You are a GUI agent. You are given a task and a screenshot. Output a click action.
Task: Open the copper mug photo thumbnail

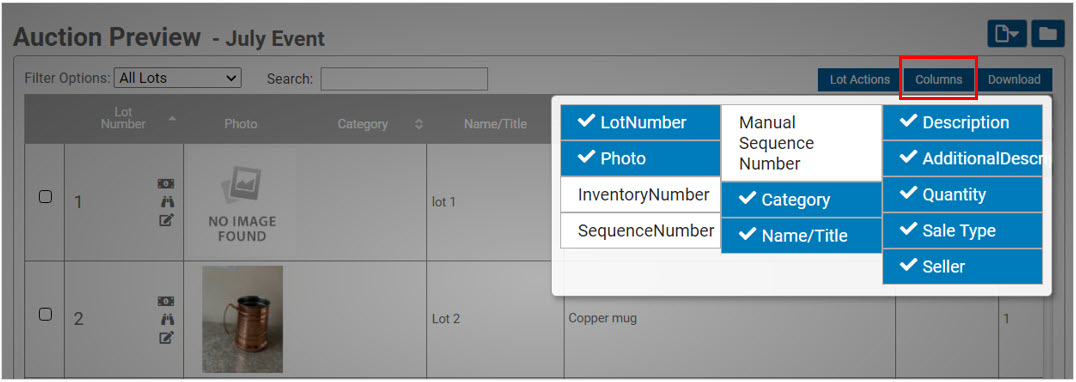coord(242,319)
